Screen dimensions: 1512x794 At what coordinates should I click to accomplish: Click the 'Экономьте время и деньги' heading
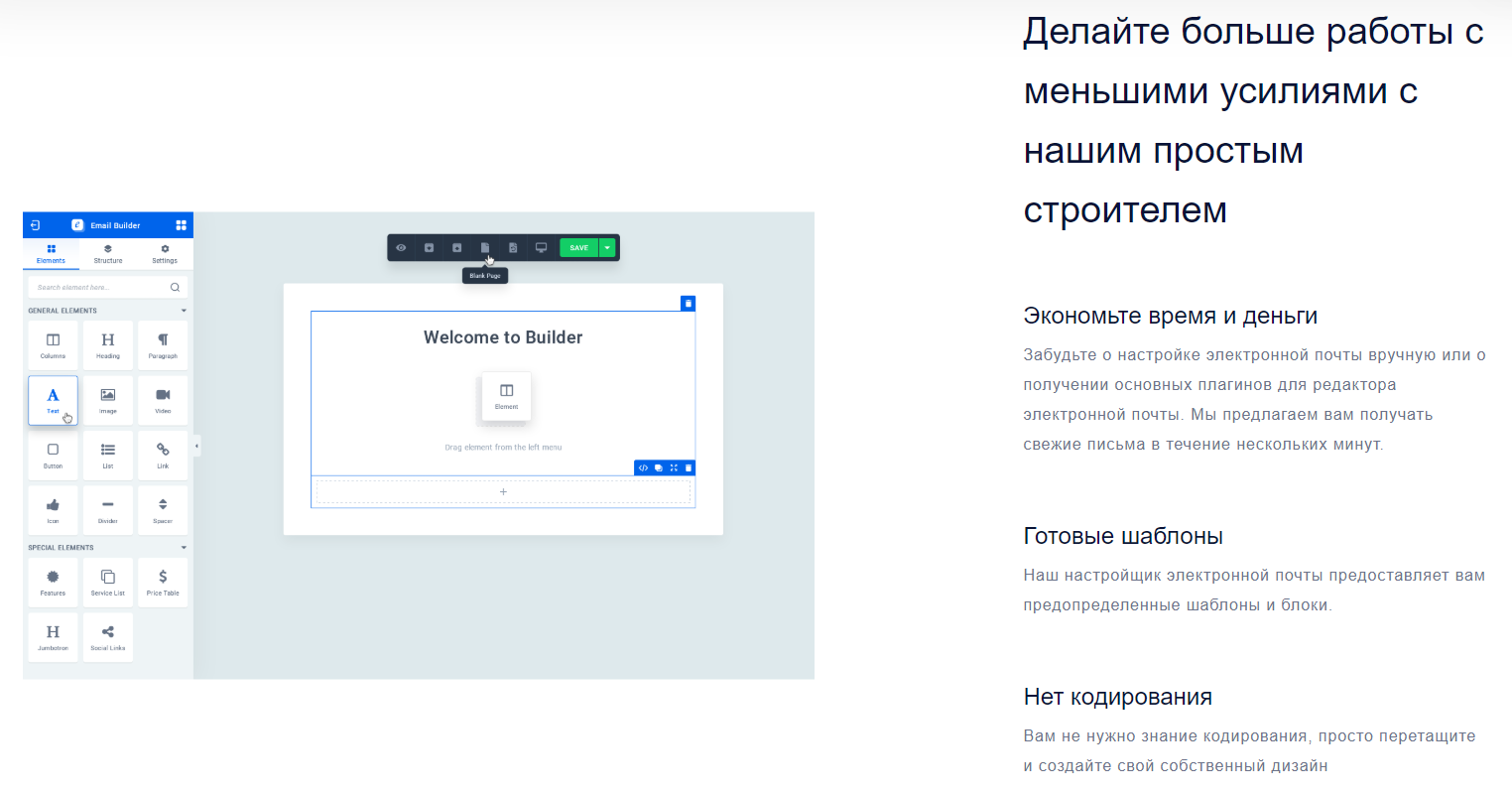click(1171, 316)
